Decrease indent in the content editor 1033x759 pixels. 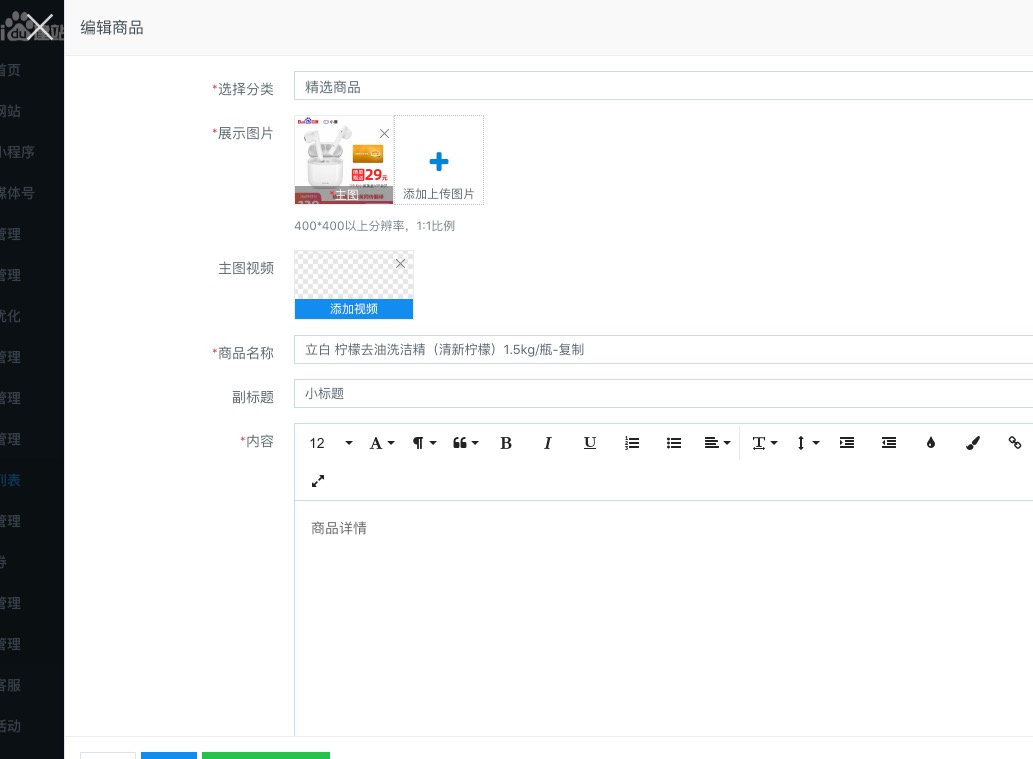pos(889,443)
